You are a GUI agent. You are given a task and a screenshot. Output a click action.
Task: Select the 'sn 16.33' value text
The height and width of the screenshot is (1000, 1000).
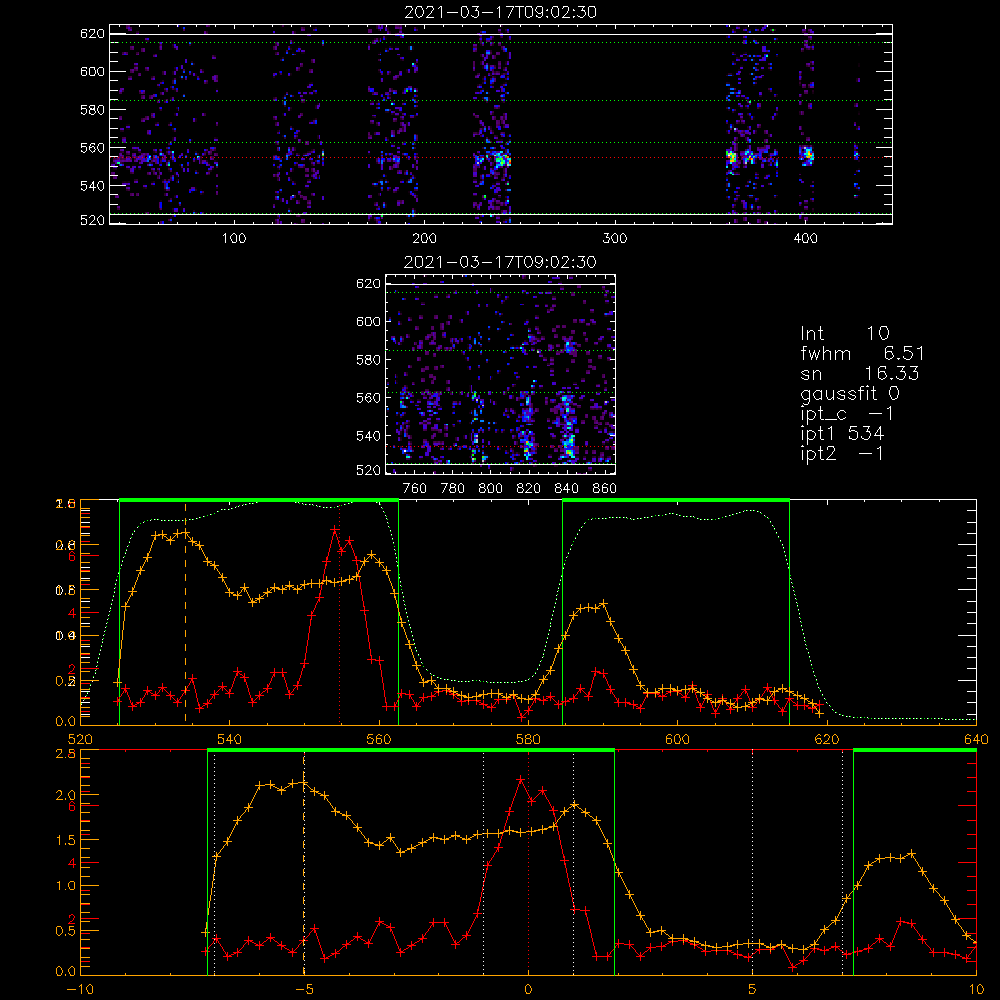coord(860,373)
